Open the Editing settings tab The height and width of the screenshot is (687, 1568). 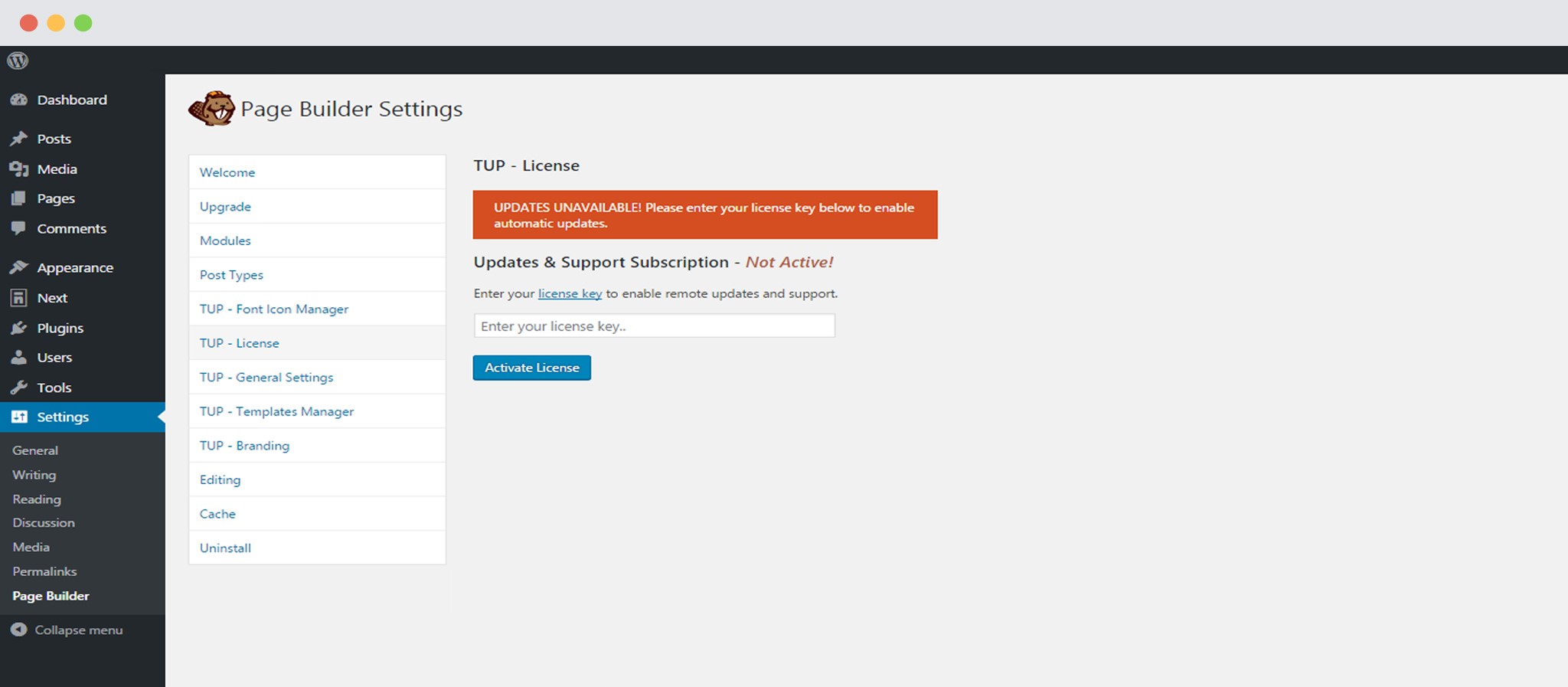pyautogui.click(x=317, y=479)
